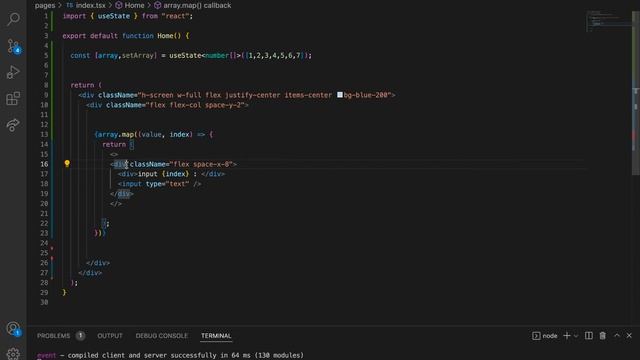Switch to the Problems tab
640x360 pixels.
click(x=53, y=336)
